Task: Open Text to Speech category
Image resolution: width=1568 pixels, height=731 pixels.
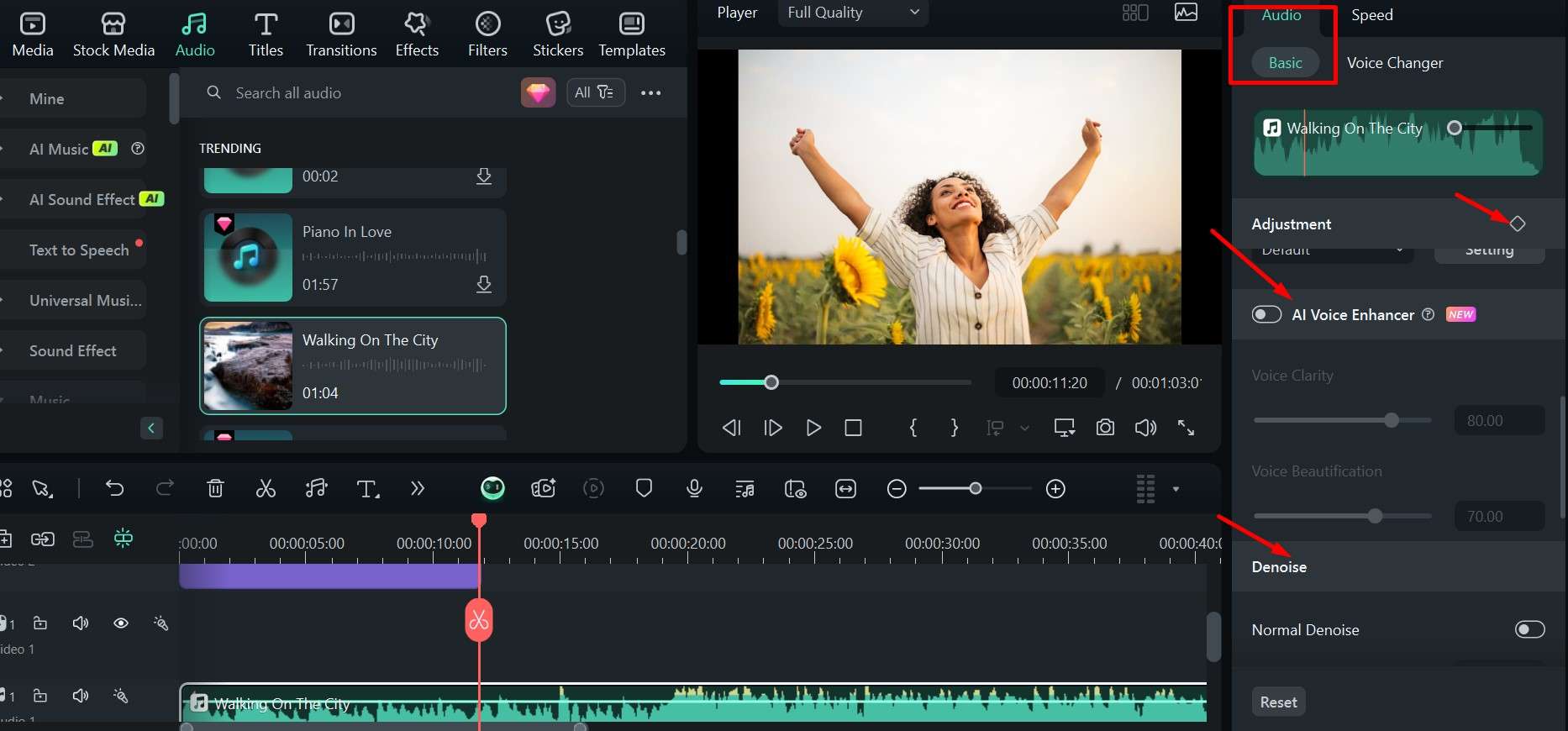Action: [79, 250]
